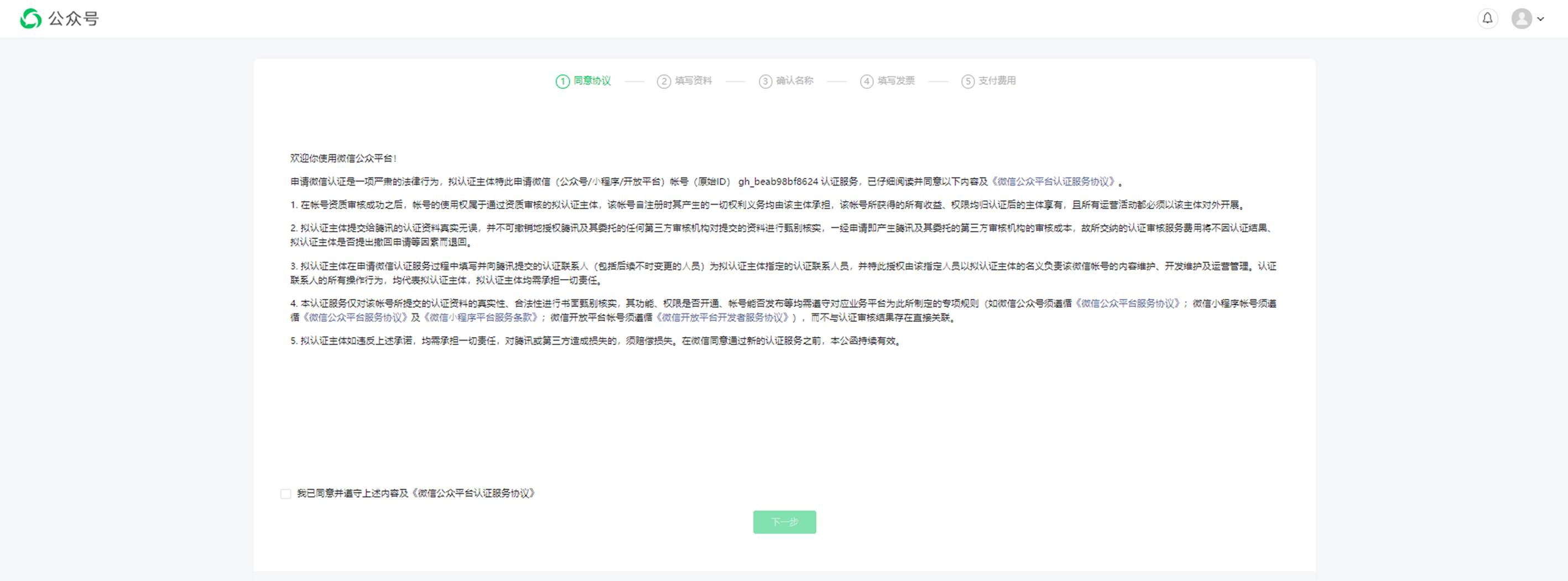The height and width of the screenshot is (581, 1568).
Task: Click the original ID gh_beab98bf8624
Action: tap(778, 181)
